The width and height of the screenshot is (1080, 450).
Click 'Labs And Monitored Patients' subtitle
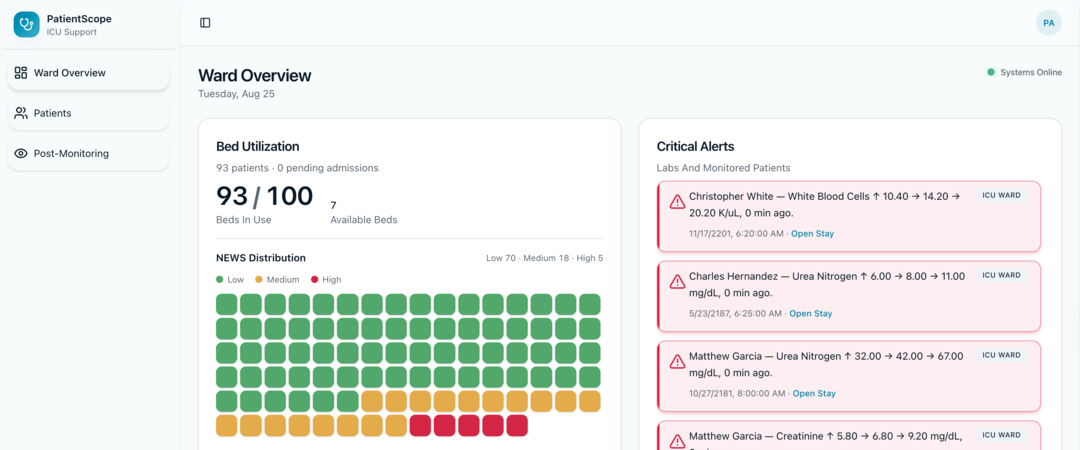pos(723,167)
